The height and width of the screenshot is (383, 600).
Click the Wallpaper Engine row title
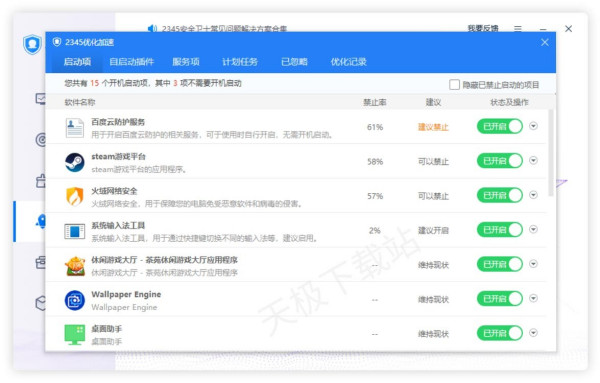tap(126, 294)
